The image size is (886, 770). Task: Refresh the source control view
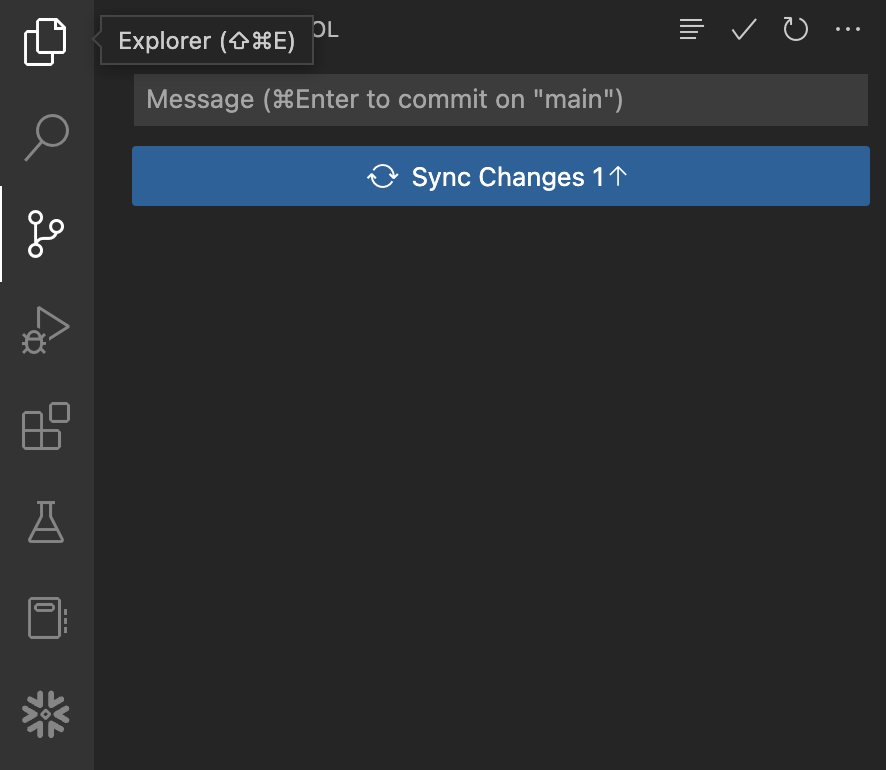point(795,29)
